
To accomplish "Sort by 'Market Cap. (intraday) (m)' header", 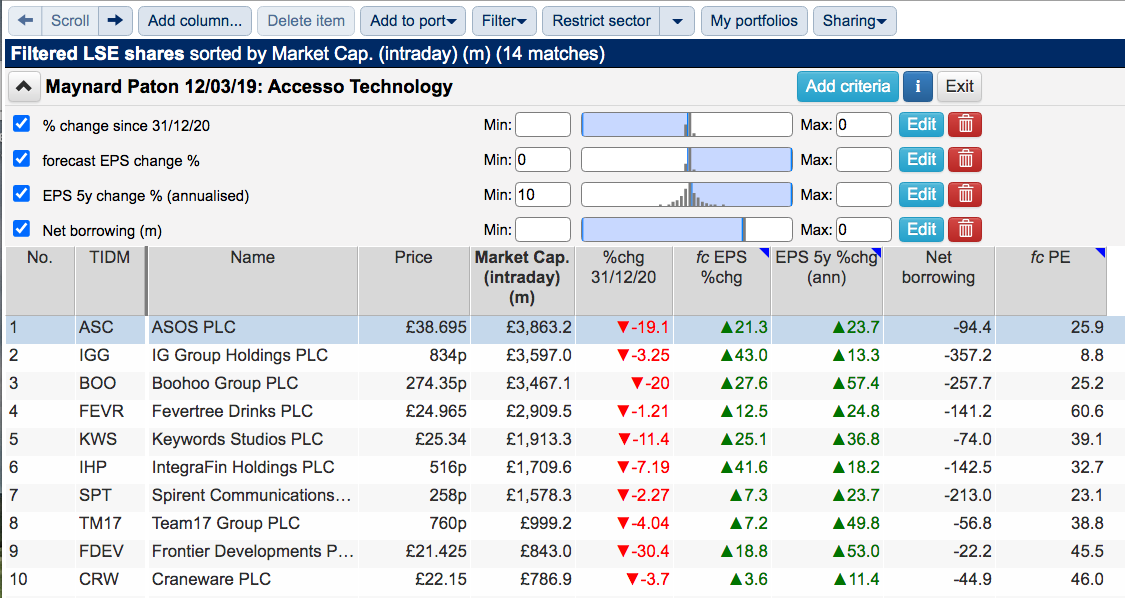I will pos(522,281).
